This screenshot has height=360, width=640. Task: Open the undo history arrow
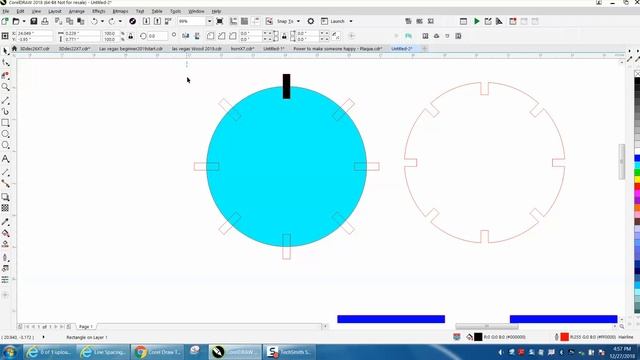102,21
